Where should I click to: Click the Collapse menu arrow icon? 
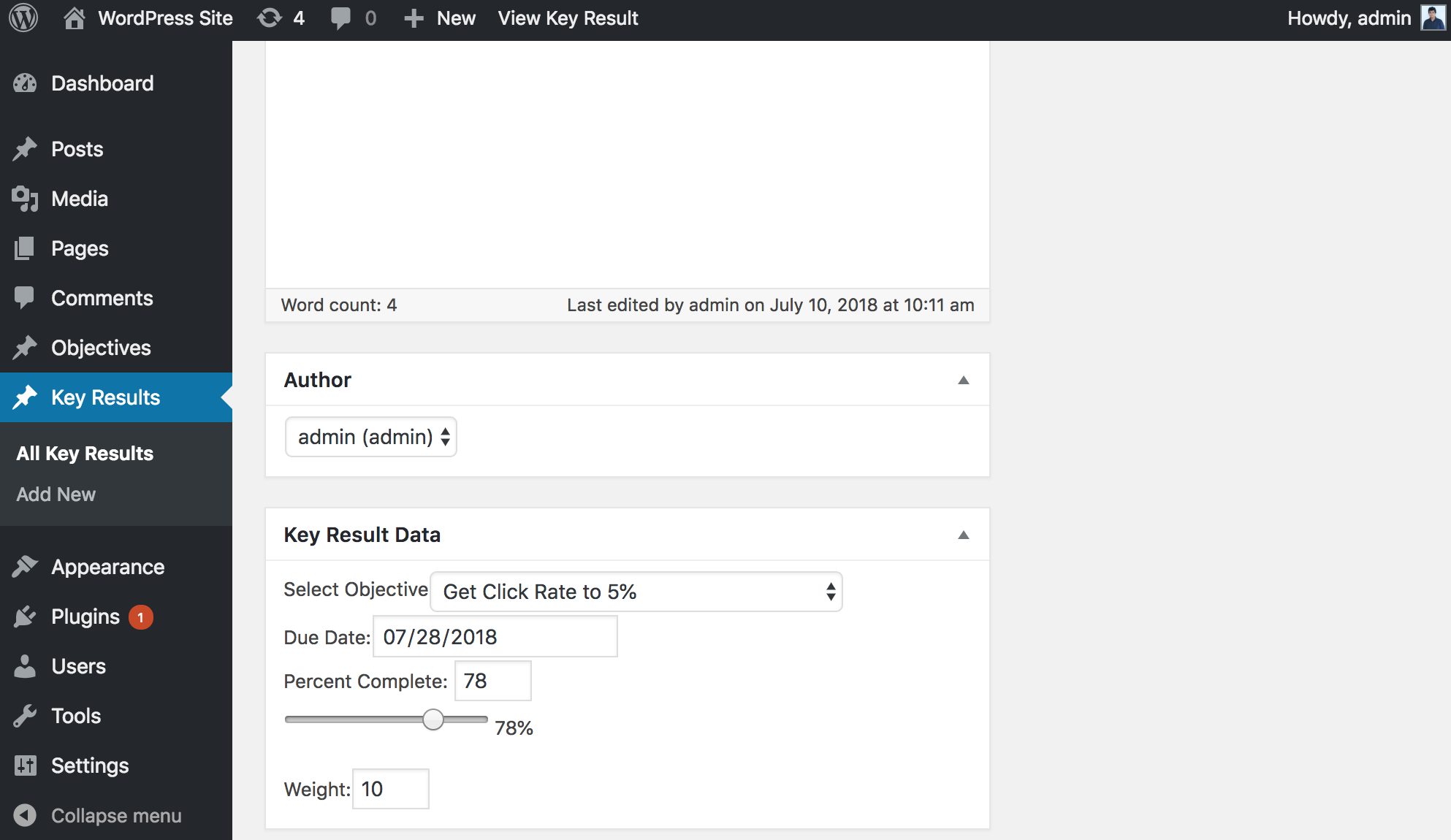pyautogui.click(x=25, y=815)
